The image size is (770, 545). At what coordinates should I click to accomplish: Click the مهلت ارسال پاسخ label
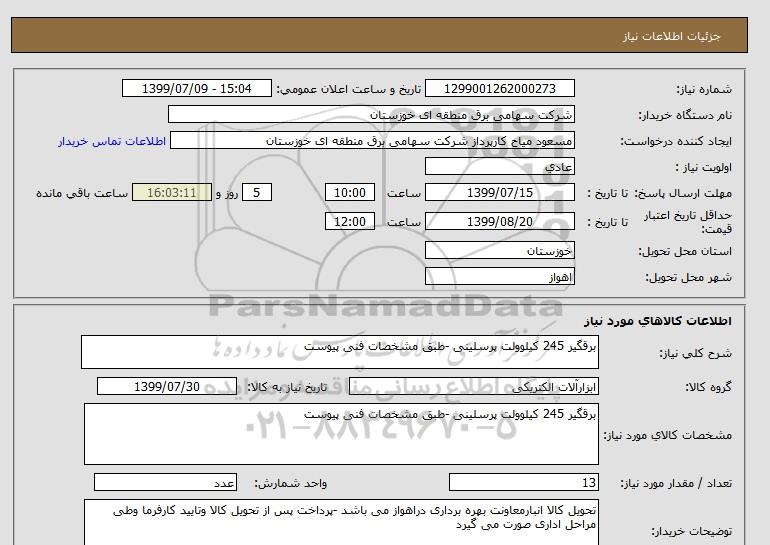pos(683,193)
